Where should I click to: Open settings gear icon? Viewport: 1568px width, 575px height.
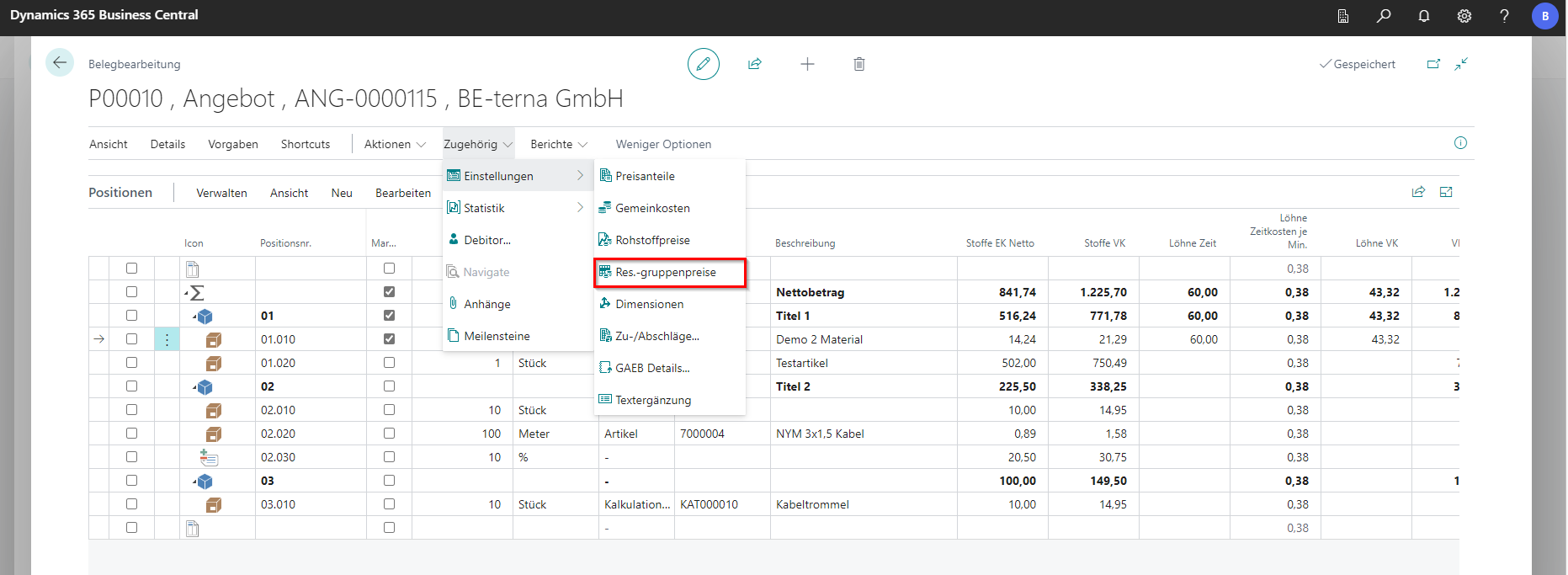(x=1464, y=16)
